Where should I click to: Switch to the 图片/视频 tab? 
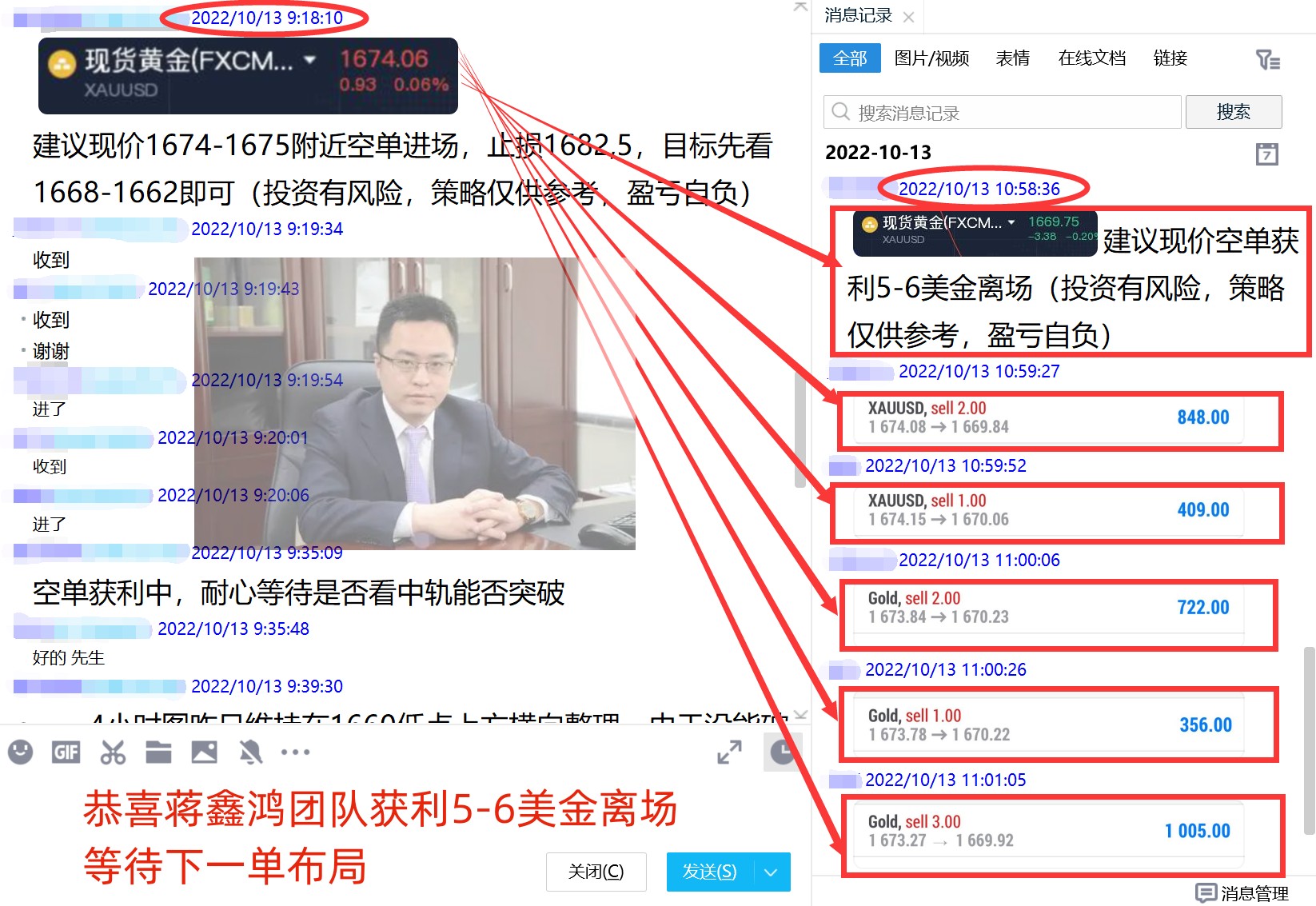click(x=931, y=58)
